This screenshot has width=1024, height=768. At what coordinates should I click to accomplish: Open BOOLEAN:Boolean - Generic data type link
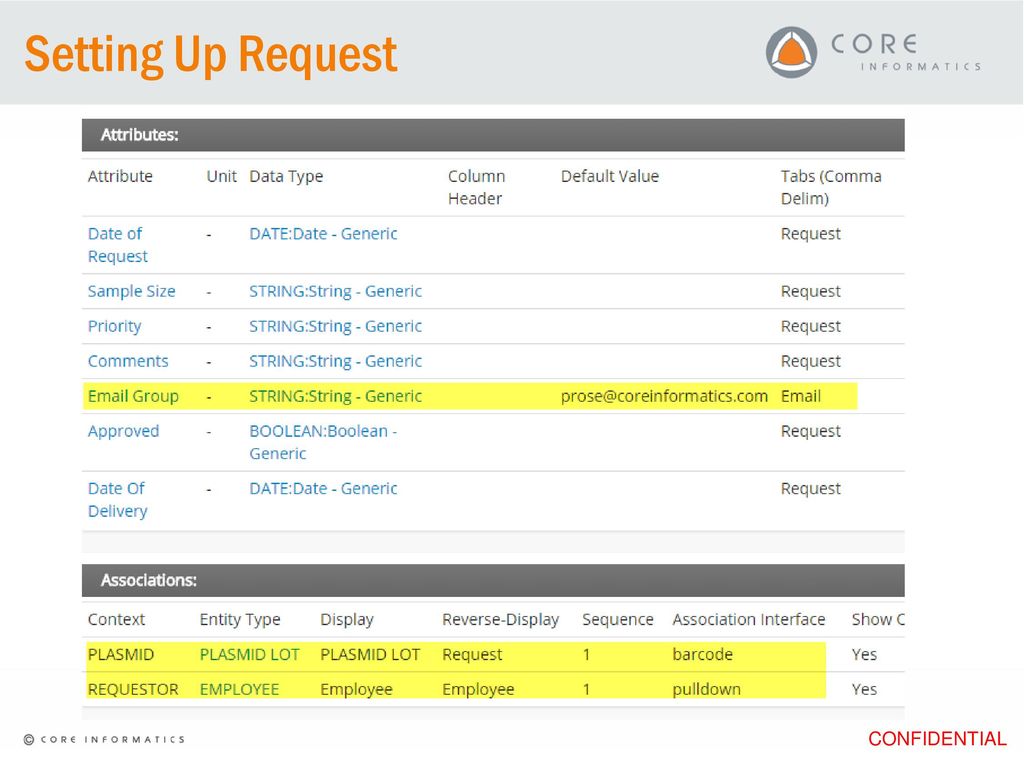pos(323,442)
